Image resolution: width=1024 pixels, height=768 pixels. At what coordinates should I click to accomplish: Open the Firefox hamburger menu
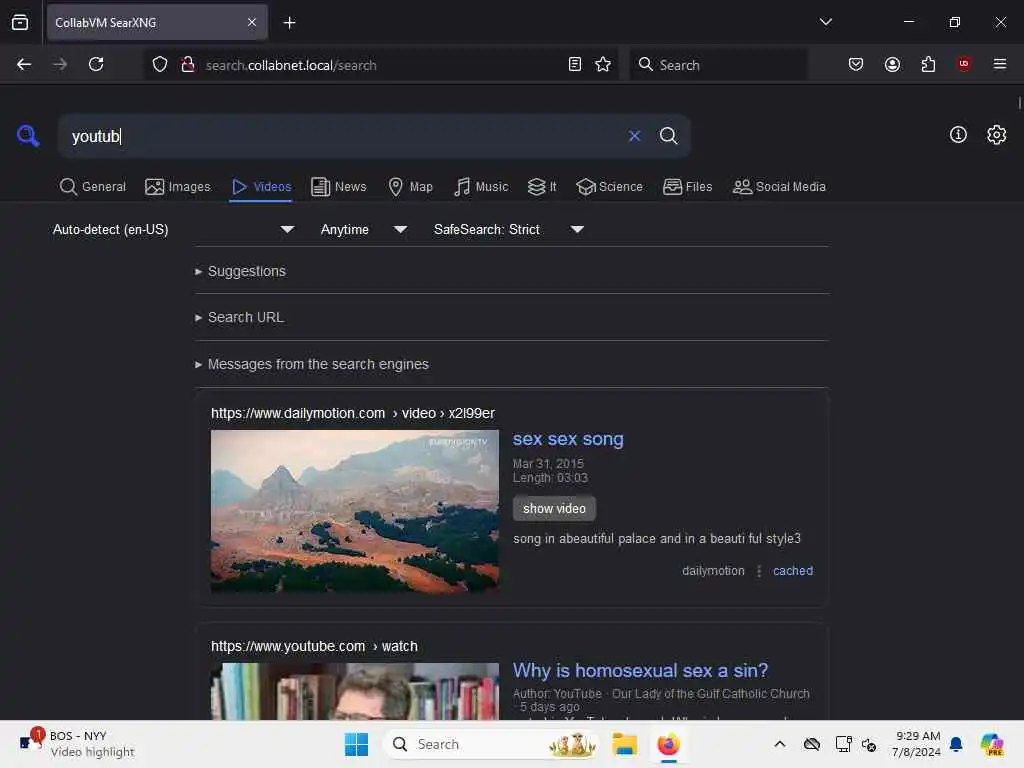999,64
